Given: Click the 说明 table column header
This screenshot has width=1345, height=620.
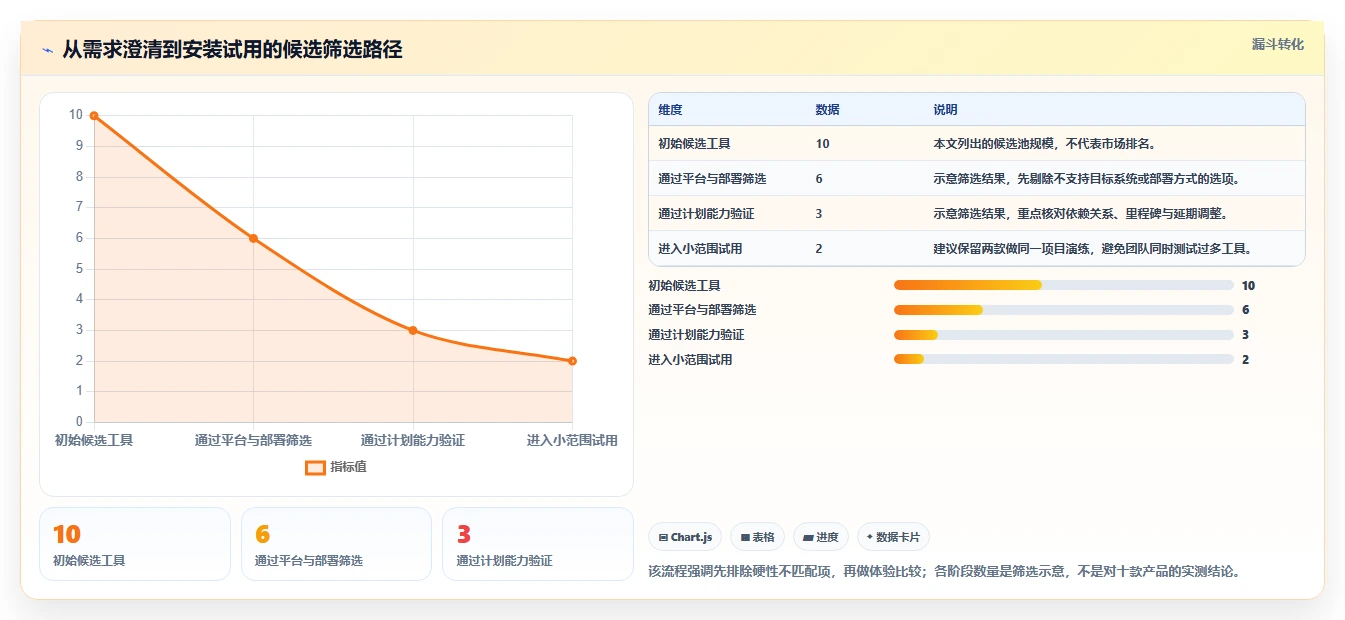Looking at the screenshot, I should (945, 110).
